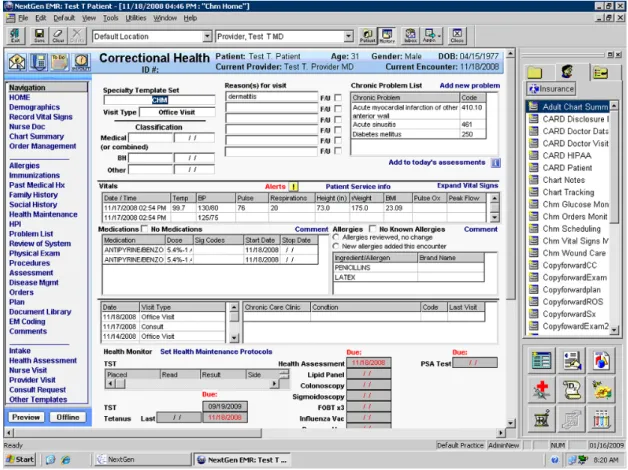Check the fifth F/U checkbox

tap(338, 141)
